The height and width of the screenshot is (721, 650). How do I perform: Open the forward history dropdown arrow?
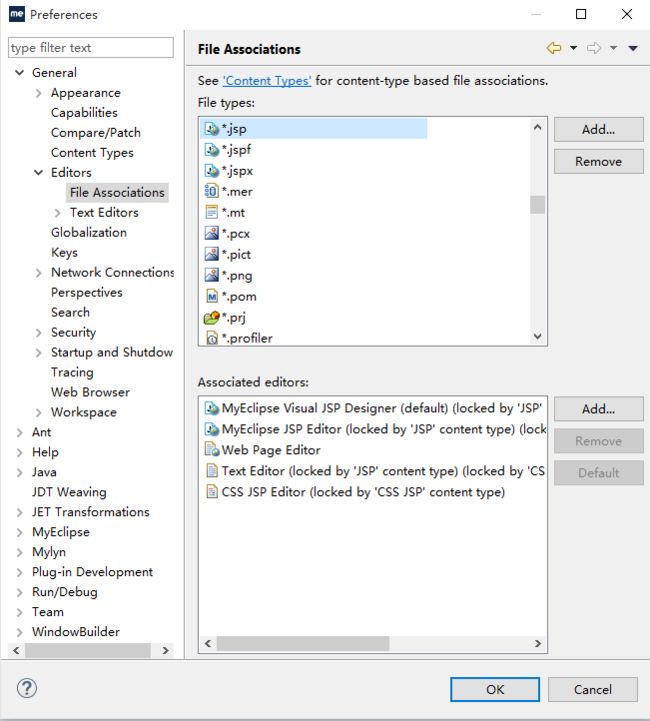[613, 48]
